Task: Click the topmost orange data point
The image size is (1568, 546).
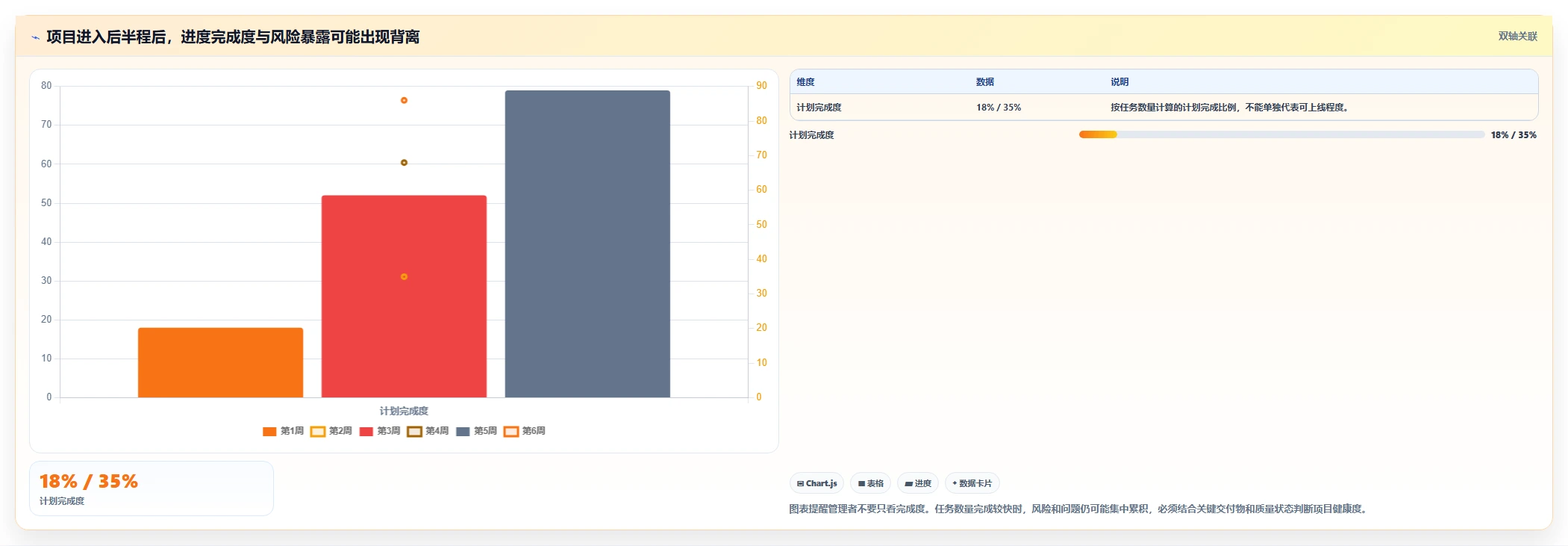Action: 404,100
